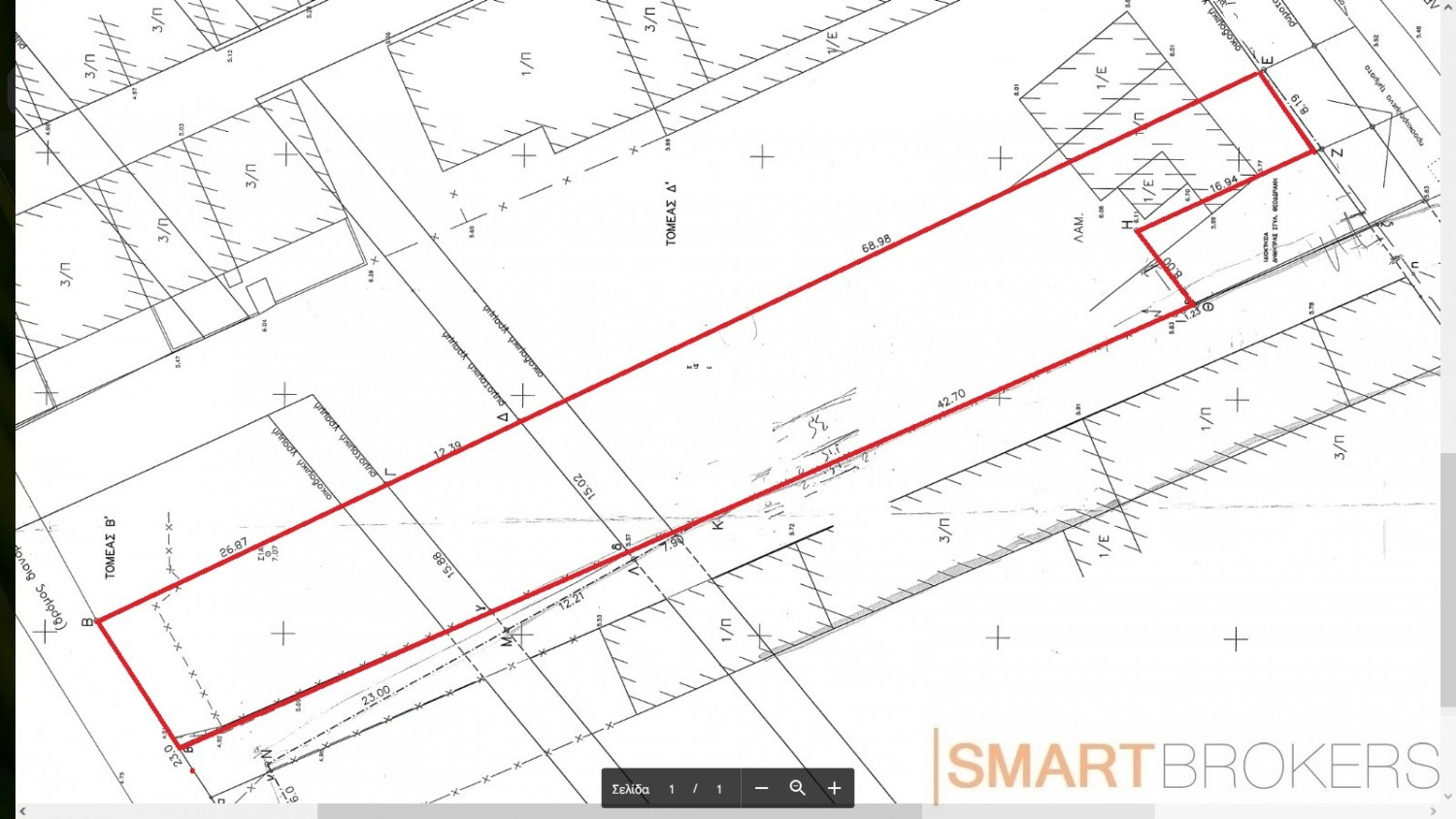The width and height of the screenshot is (1456, 819).
Task: Click the 26.87 boundary length label
Action: coord(234,548)
